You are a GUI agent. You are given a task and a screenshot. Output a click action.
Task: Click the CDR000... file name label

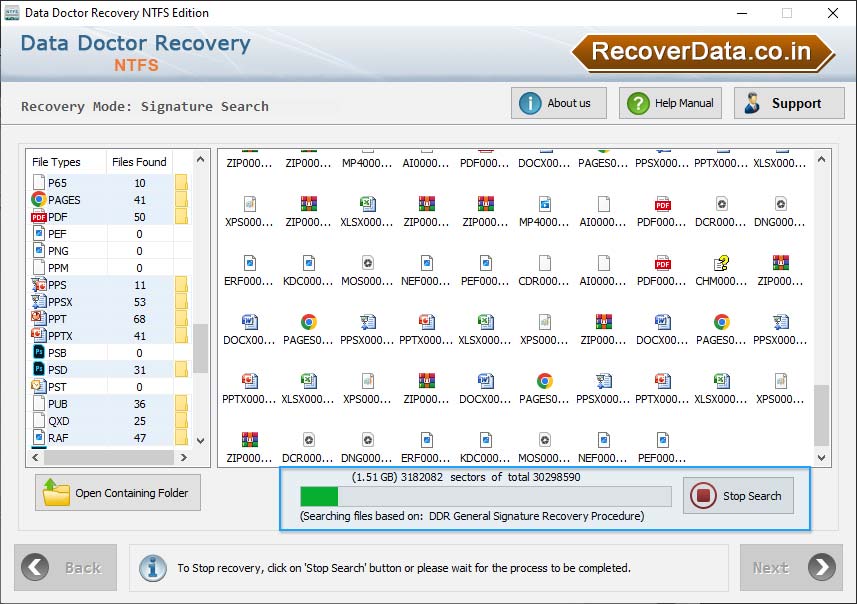coord(544,281)
